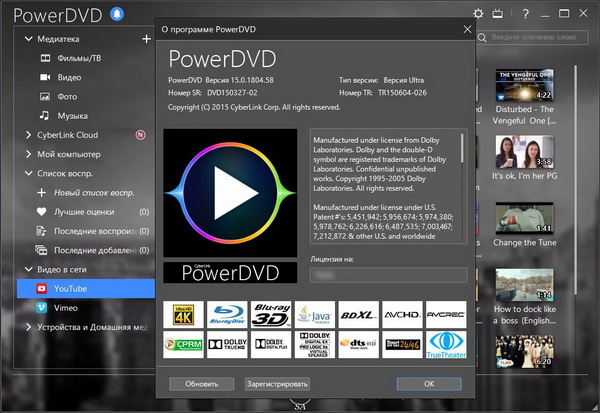
Task: Click the Dolby TrueHD logo
Action: [x=227, y=344]
